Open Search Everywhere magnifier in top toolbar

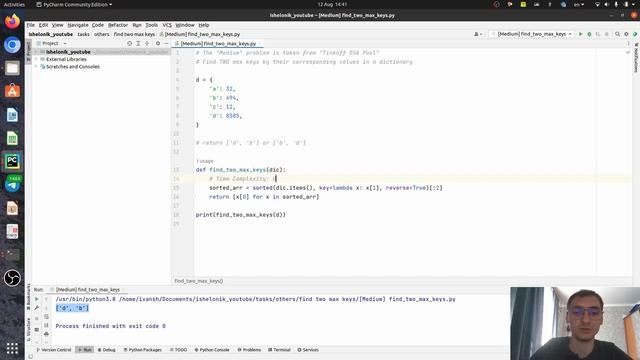618,34
